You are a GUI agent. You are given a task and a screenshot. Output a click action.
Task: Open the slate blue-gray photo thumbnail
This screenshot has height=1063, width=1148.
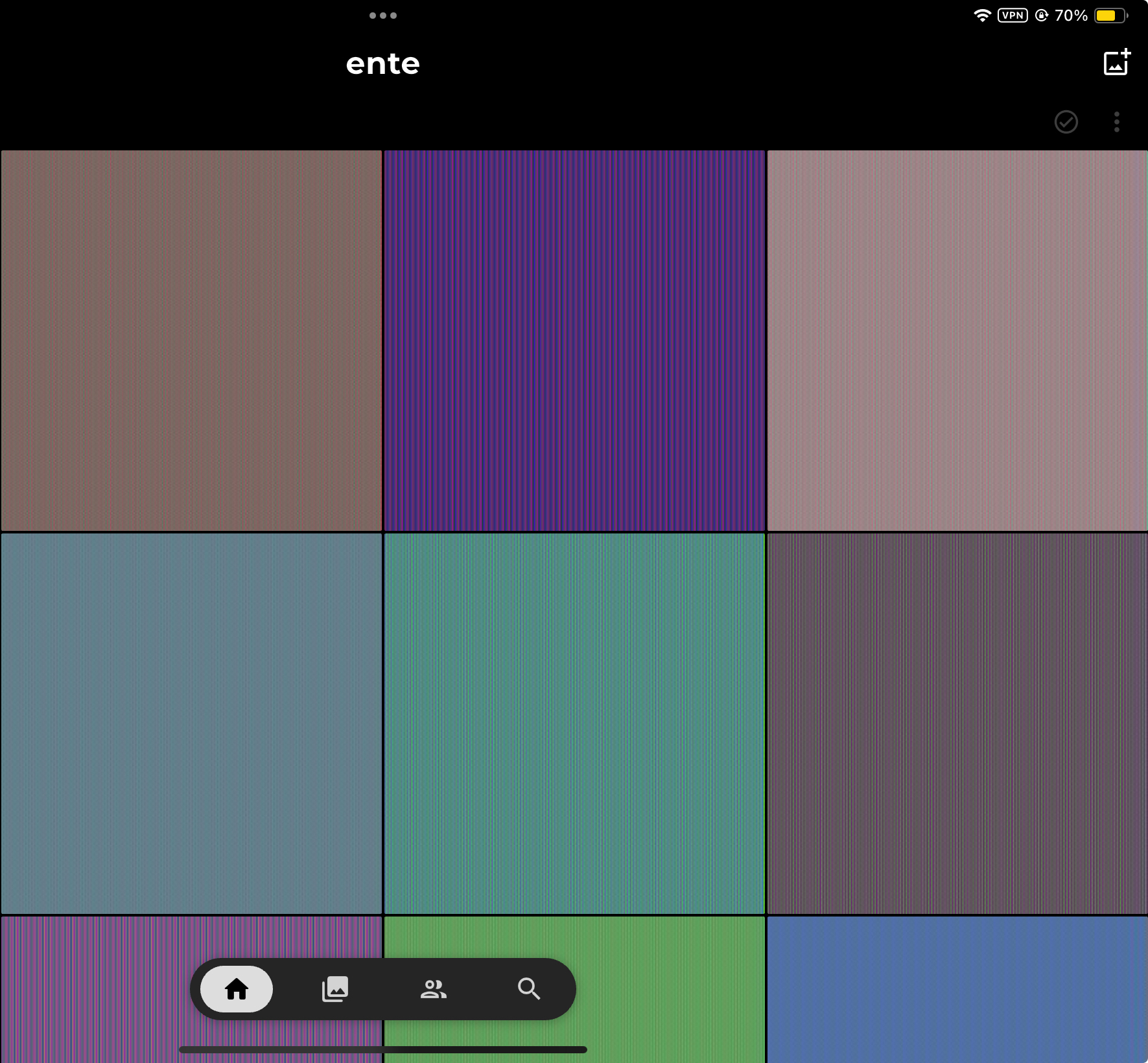tap(191, 724)
